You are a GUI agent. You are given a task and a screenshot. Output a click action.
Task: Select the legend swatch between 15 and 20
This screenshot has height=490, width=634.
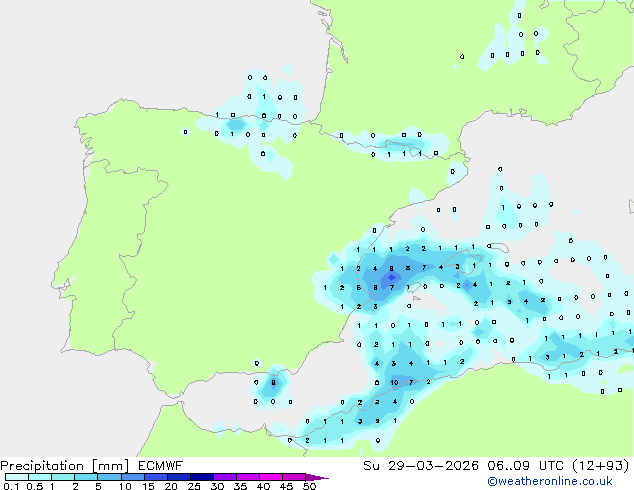[156, 477]
